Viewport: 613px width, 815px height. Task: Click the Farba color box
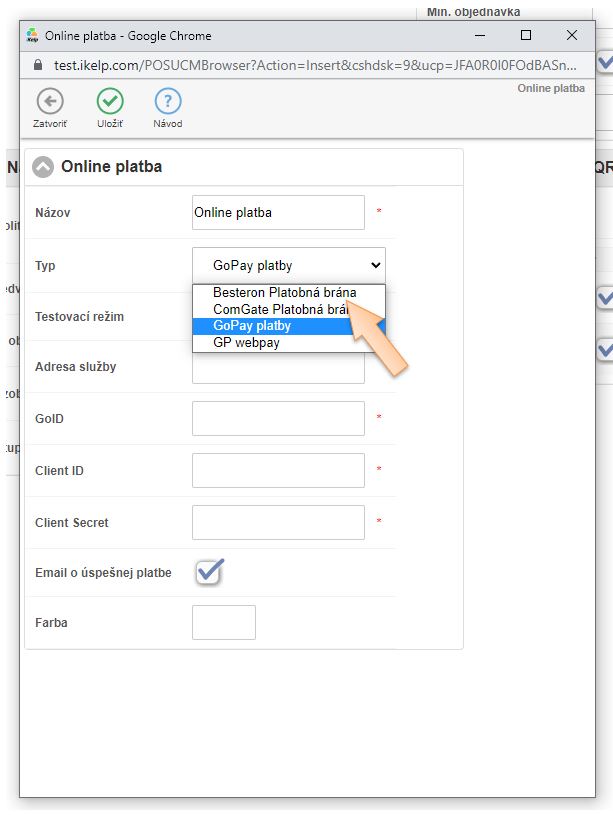coord(224,622)
